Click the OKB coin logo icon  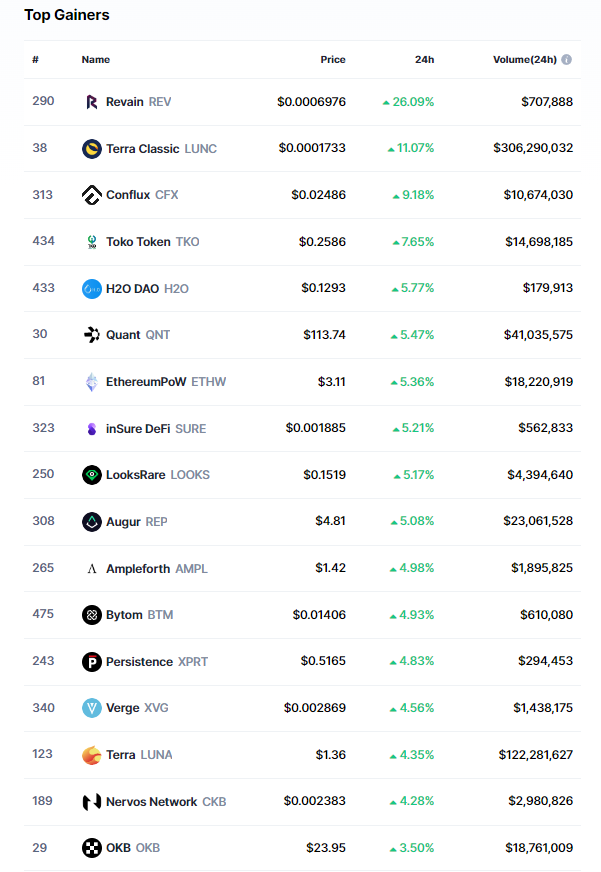(92, 848)
